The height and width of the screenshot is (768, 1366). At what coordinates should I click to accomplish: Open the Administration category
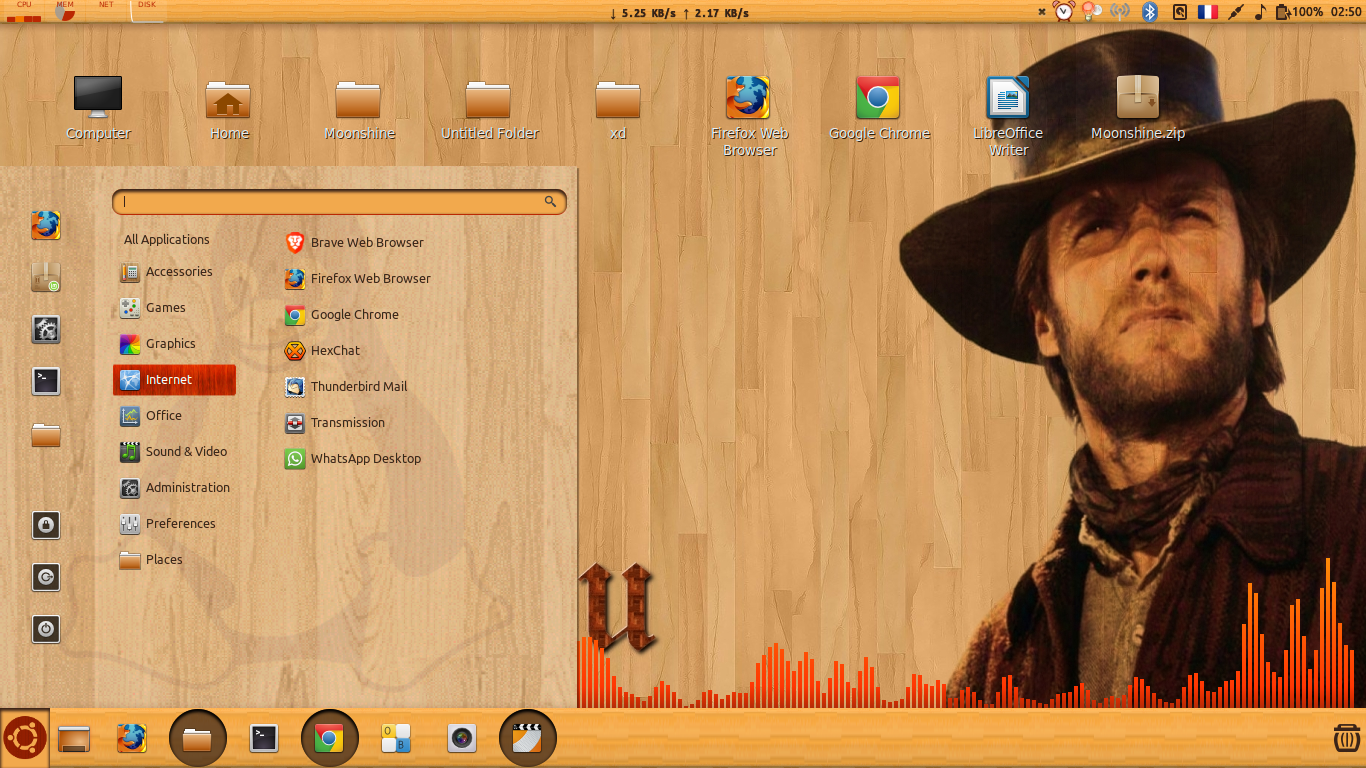[x=174, y=487]
